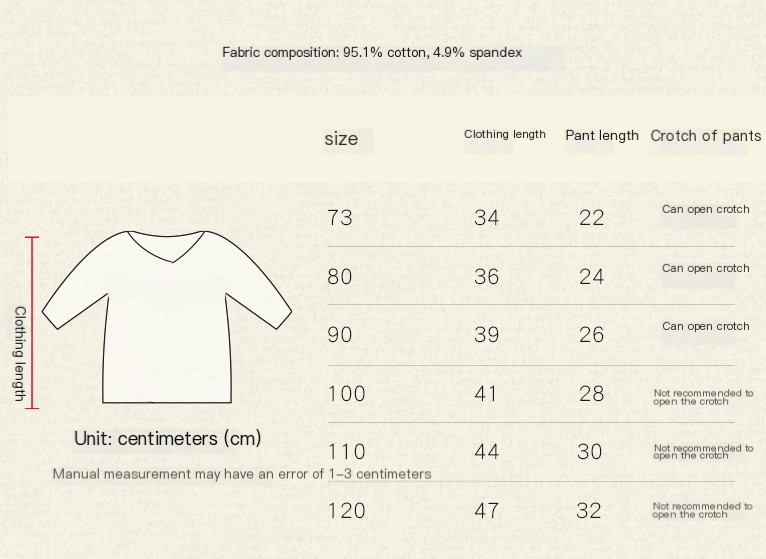Viewport: 766px width, 559px height.
Task: Select size 110 in the chart
Action: point(346,452)
